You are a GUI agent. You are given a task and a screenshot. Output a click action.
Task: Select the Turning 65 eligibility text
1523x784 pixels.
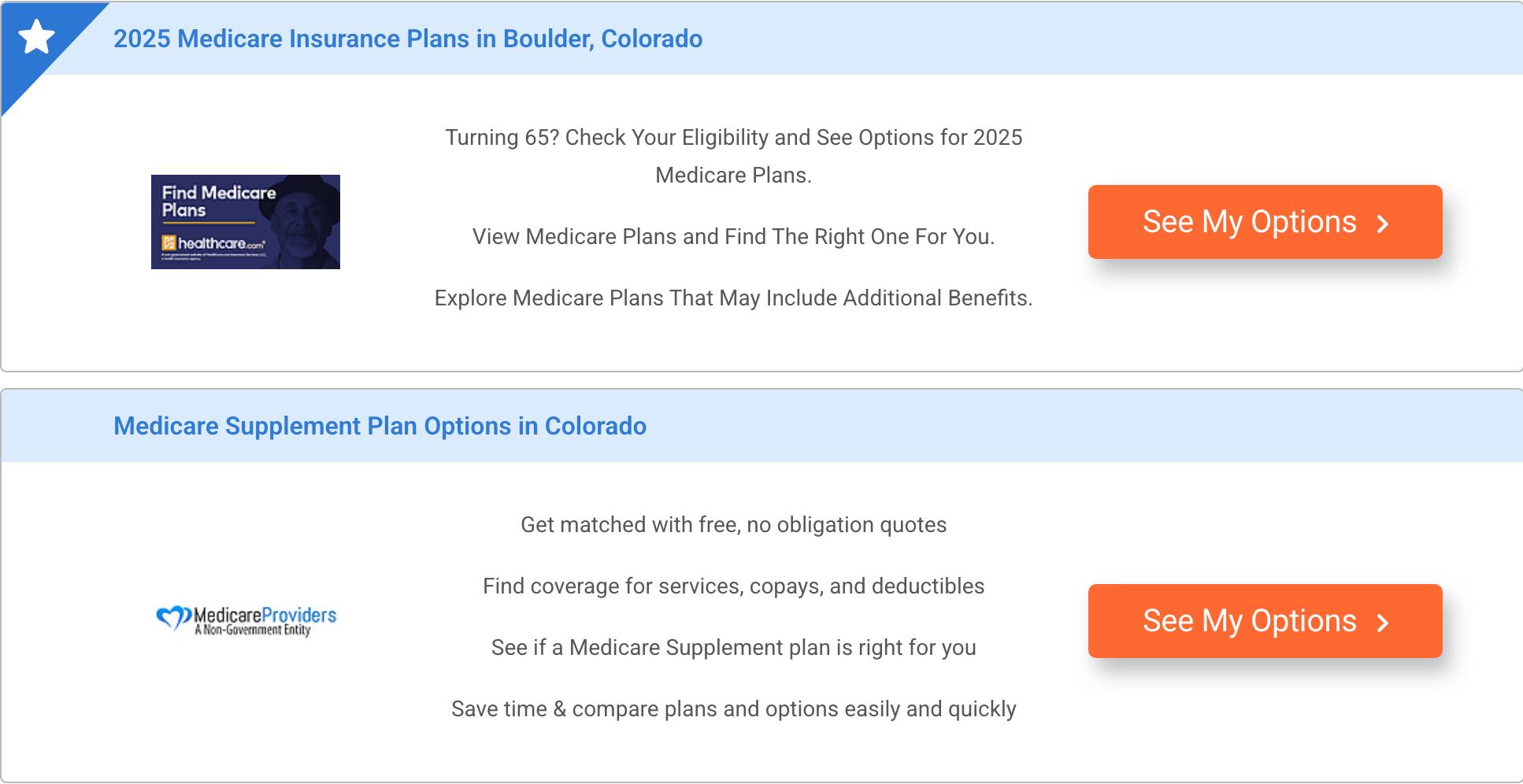coord(734,156)
